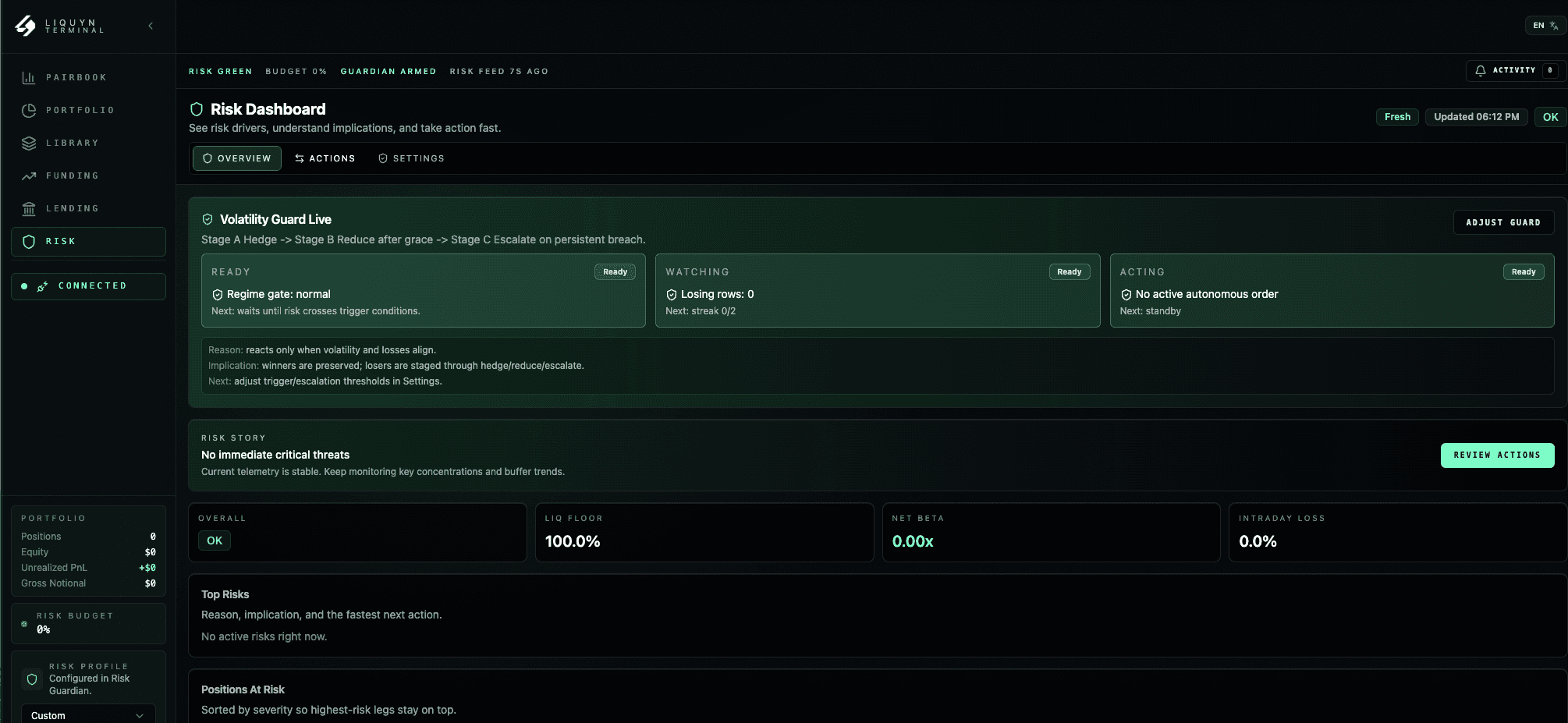Select the Pairbook chart icon in sidebar
The image size is (1568, 723).
(x=28, y=77)
